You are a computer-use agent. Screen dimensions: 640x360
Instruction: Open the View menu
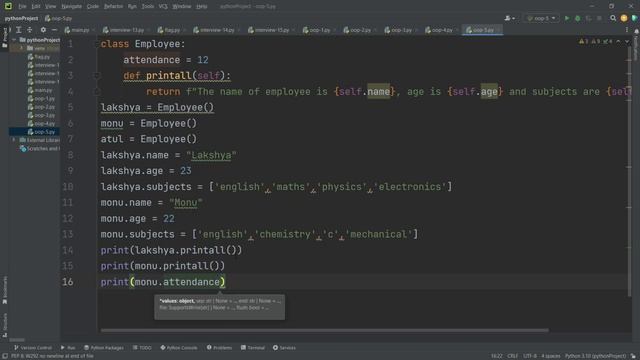coord(50,6)
